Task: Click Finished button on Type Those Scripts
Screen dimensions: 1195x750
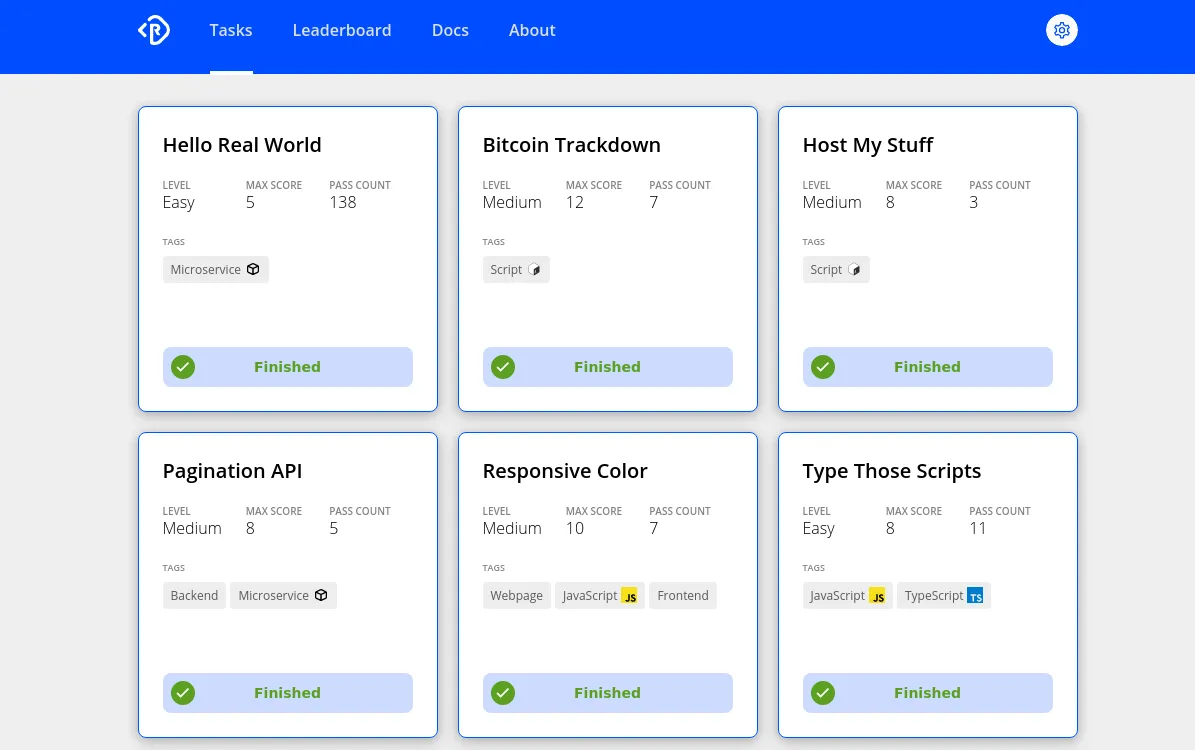Action: [x=927, y=693]
